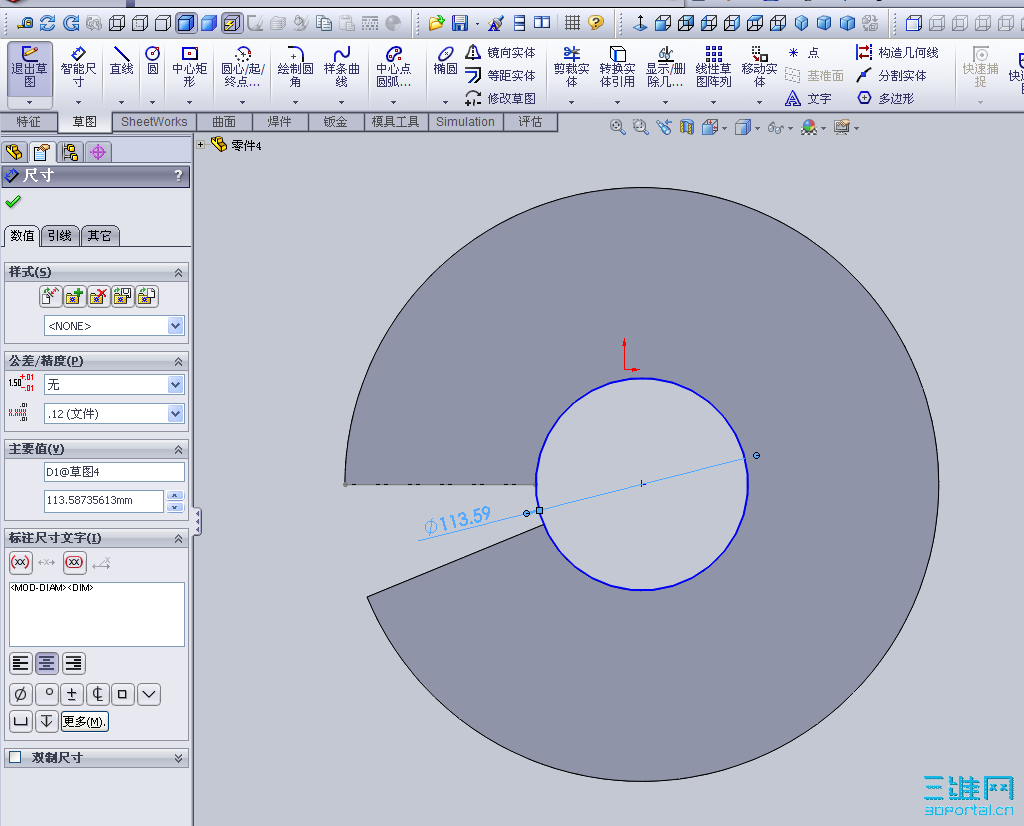The image size is (1024, 826).
Task: Expand the part 零件4 tree node
Action: click(x=201, y=145)
